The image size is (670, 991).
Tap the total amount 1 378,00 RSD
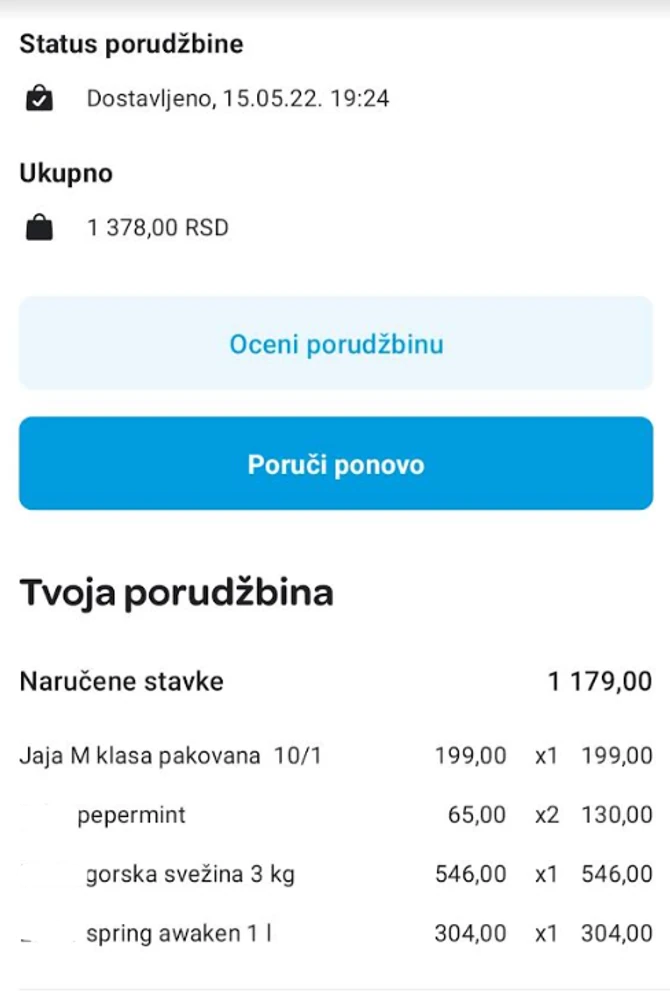coord(159,226)
